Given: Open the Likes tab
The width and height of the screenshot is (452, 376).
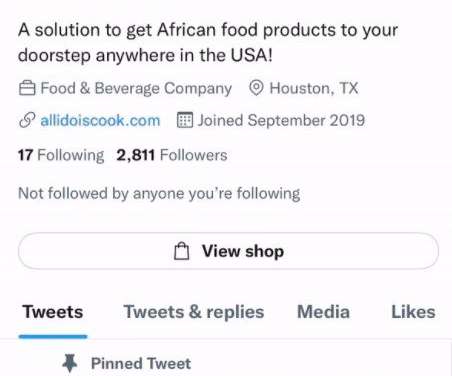Looking at the screenshot, I should (x=413, y=312).
